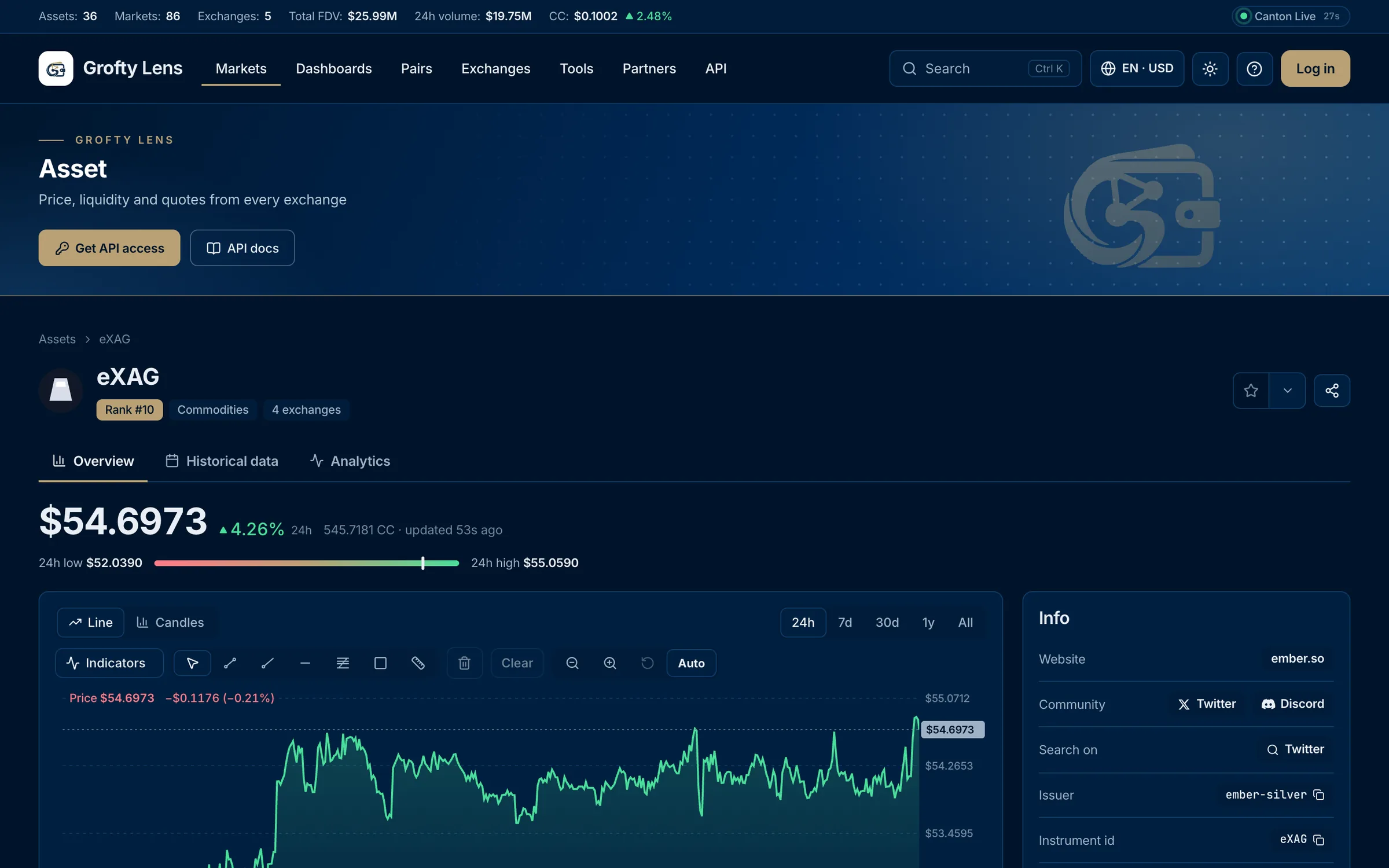Click the trash delete drawing icon
1389x868 pixels.
(x=464, y=663)
